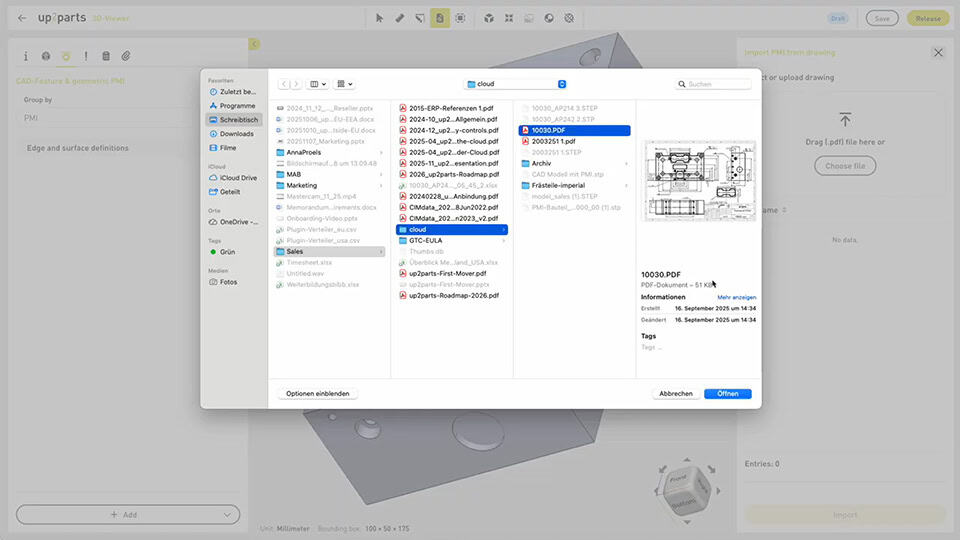The width and height of the screenshot is (960, 540).
Task: Open the 3D cube view icon
Action: tap(489, 18)
